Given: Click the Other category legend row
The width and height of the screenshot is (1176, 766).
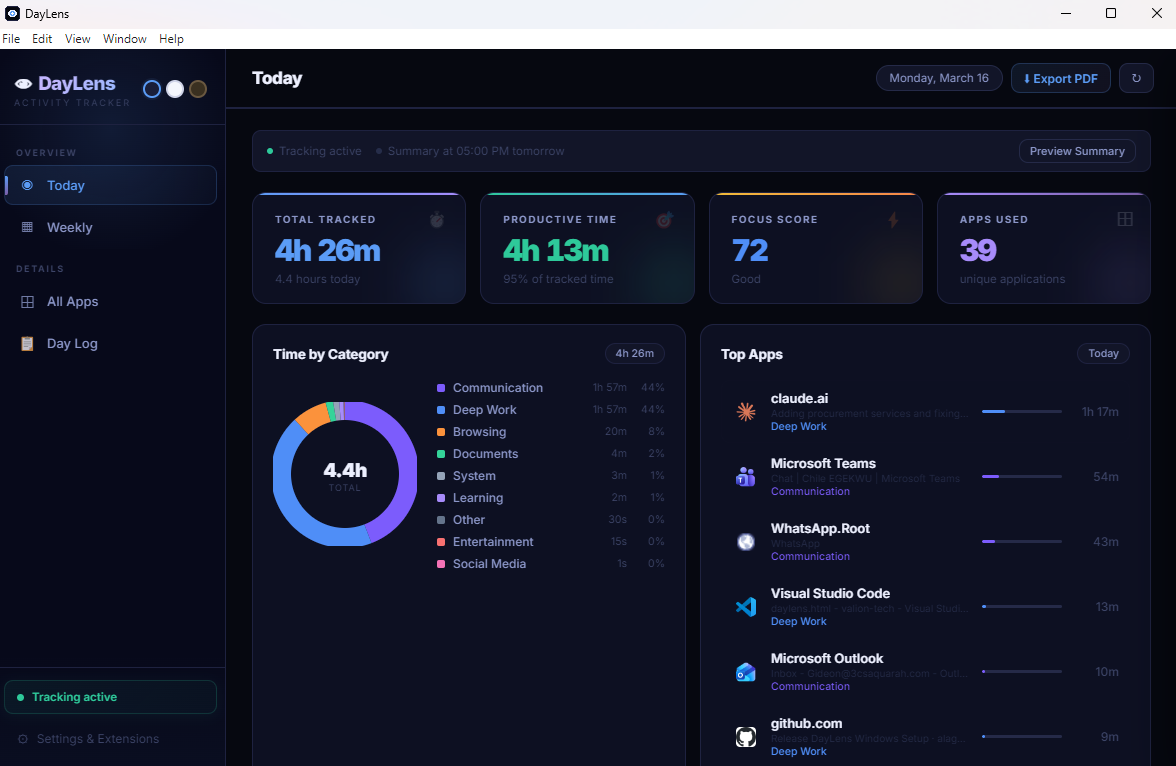Looking at the screenshot, I should (x=550, y=520).
